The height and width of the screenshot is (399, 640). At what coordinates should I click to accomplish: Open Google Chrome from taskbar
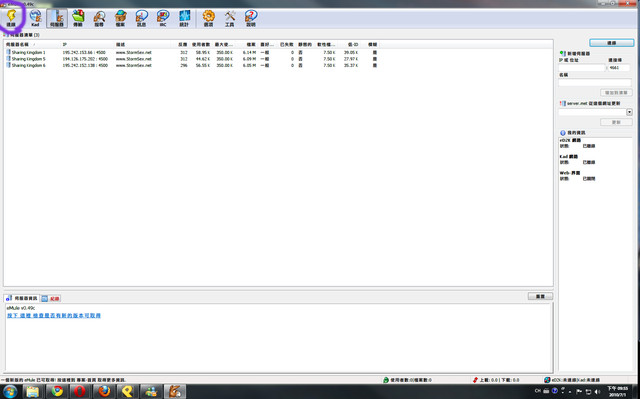pos(57,392)
